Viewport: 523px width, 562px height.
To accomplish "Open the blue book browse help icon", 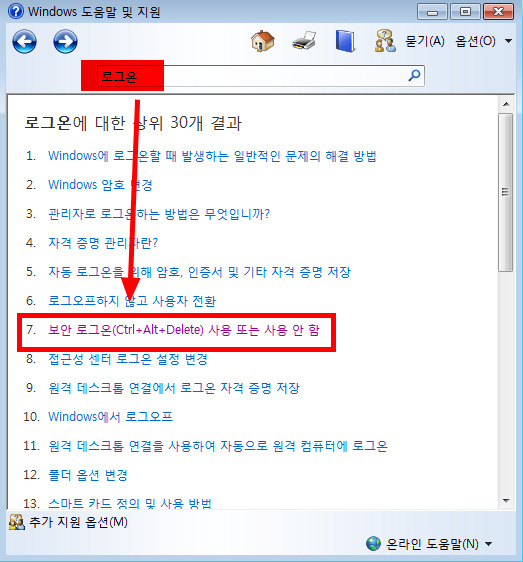I will click(345, 41).
